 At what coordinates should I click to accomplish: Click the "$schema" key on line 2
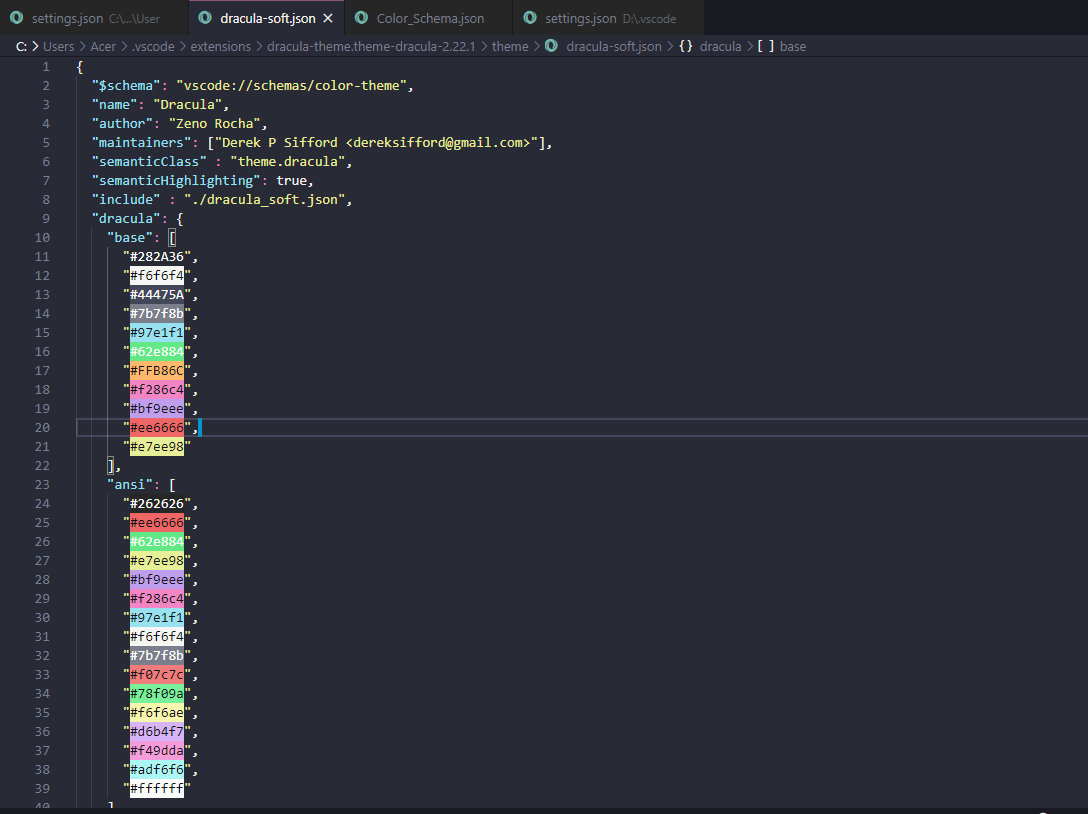click(x=126, y=85)
